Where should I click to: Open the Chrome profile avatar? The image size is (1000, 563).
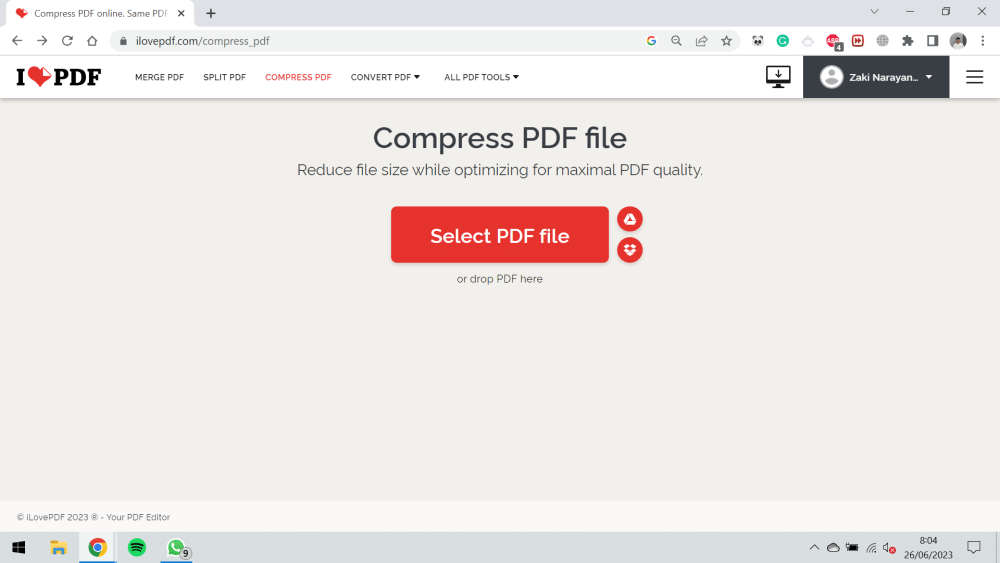point(958,41)
